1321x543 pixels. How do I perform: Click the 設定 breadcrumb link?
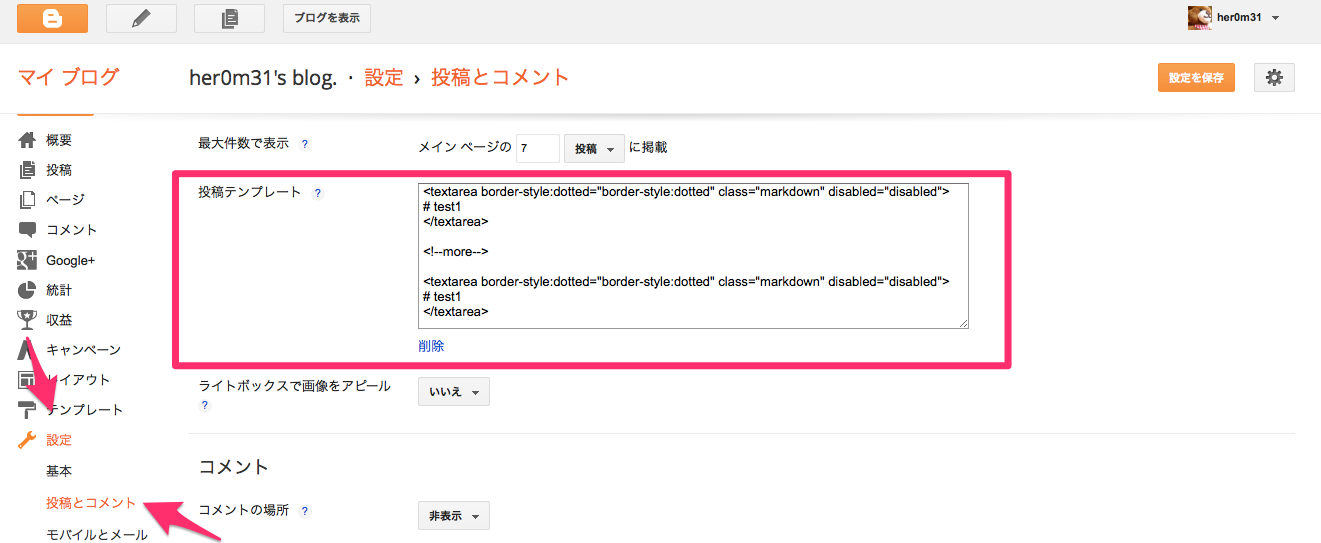(384, 77)
